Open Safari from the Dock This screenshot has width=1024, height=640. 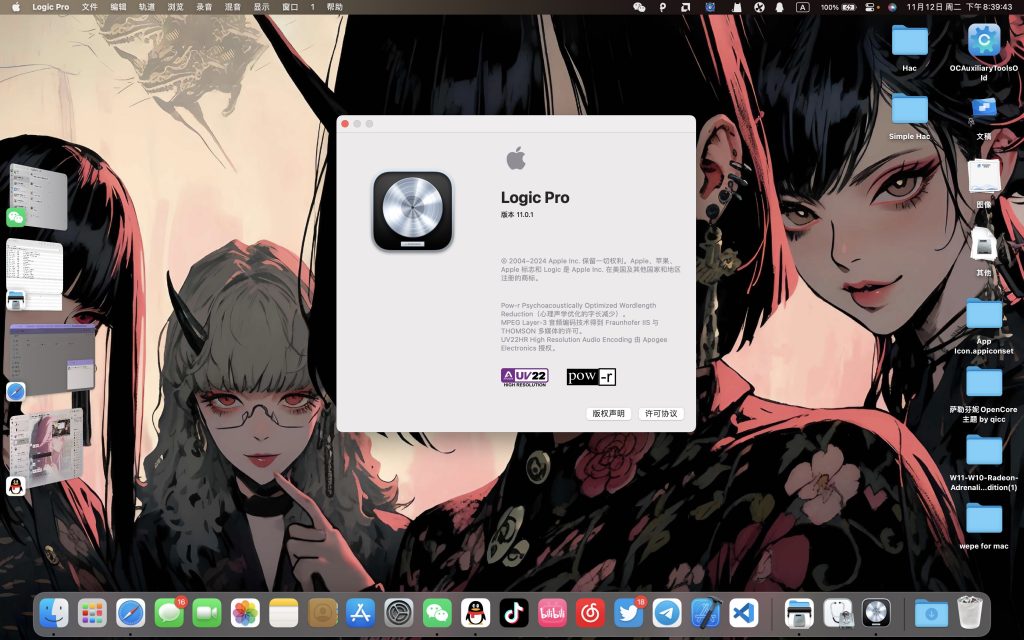pyautogui.click(x=131, y=614)
